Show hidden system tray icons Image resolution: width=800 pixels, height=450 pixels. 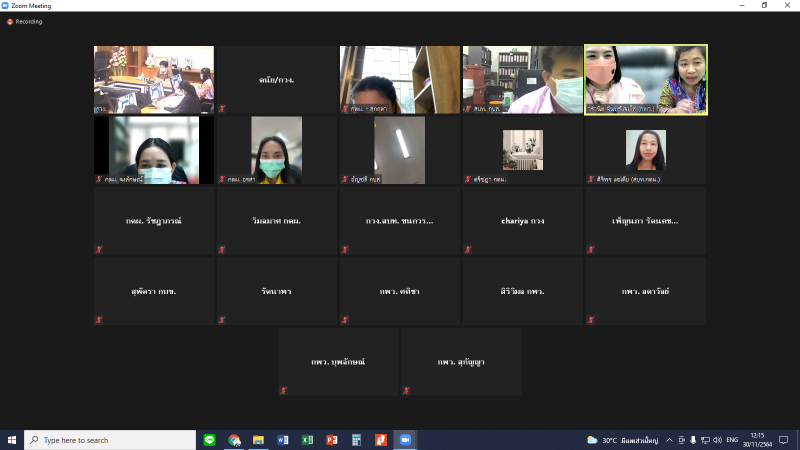point(669,440)
